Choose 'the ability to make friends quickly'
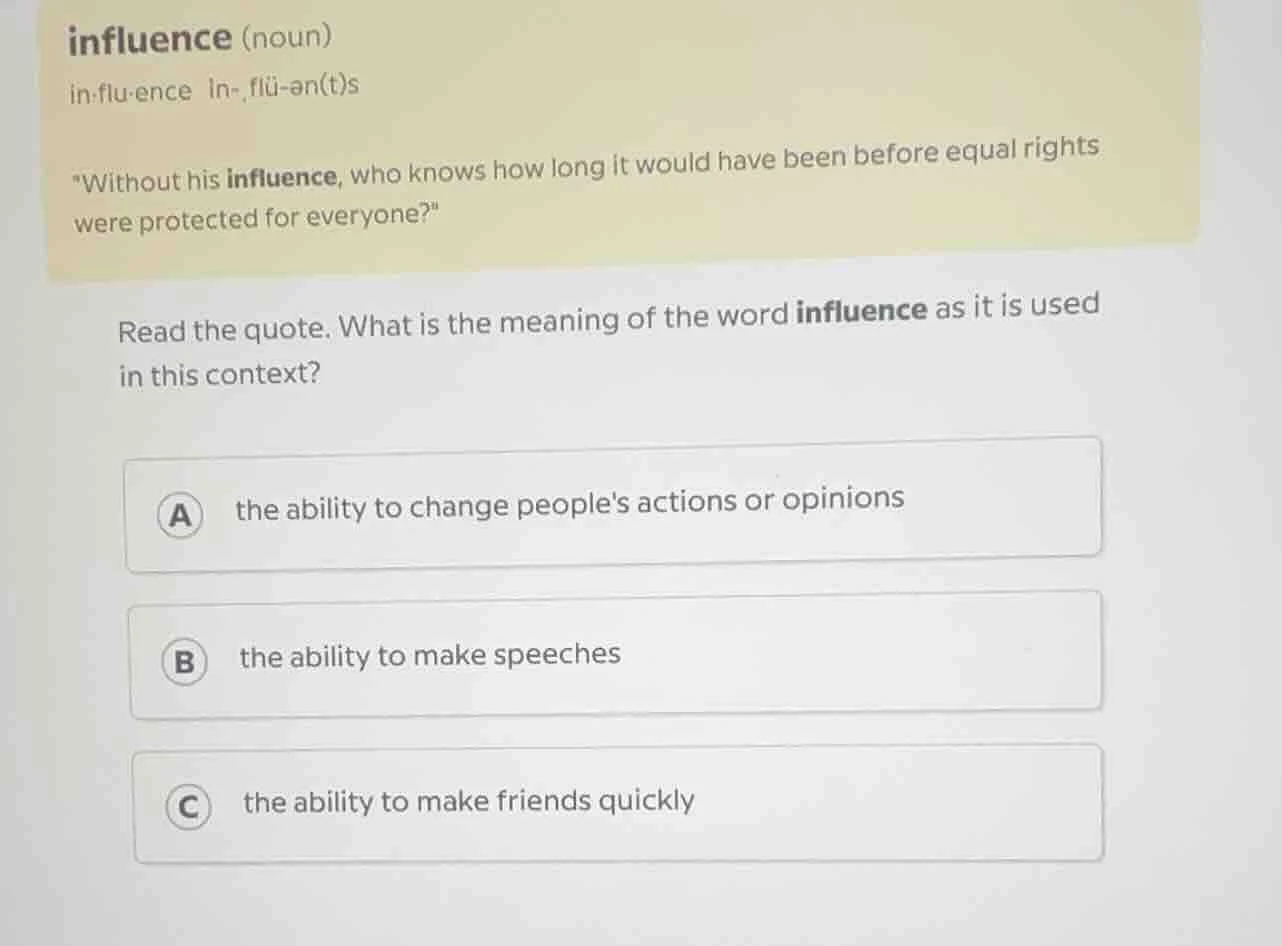1282x946 pixels. coord(468,800)
